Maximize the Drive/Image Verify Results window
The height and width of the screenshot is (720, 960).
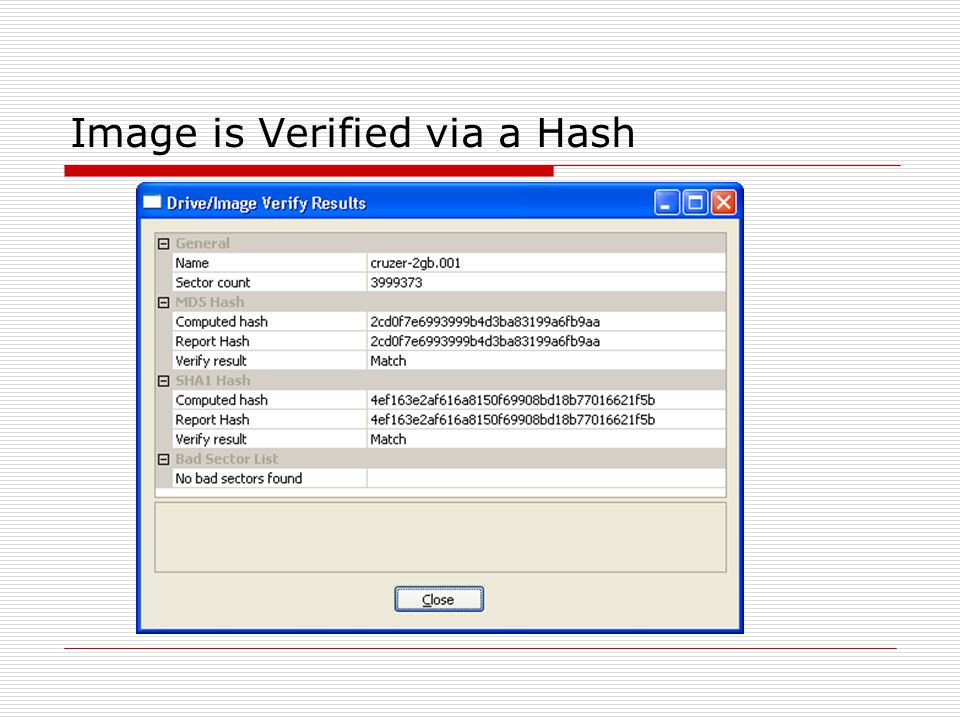coord(695,203)
